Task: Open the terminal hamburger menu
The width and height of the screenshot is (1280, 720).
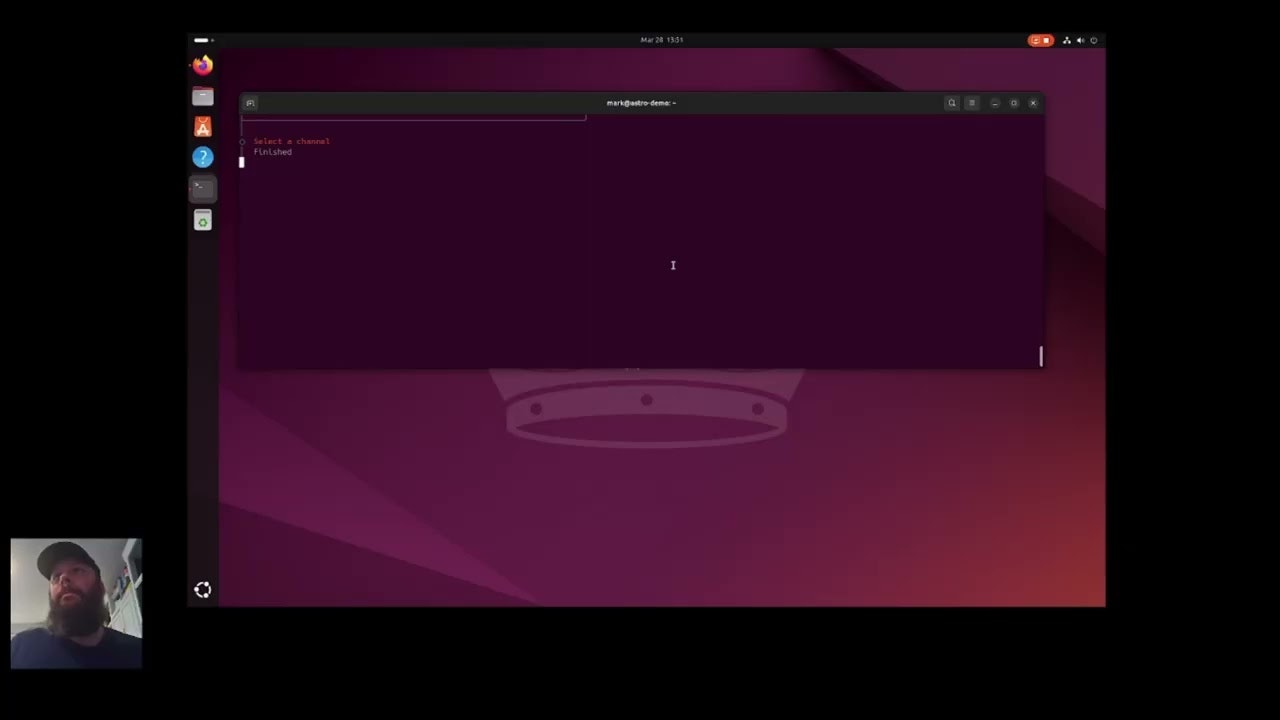Action: coord(972,103)
